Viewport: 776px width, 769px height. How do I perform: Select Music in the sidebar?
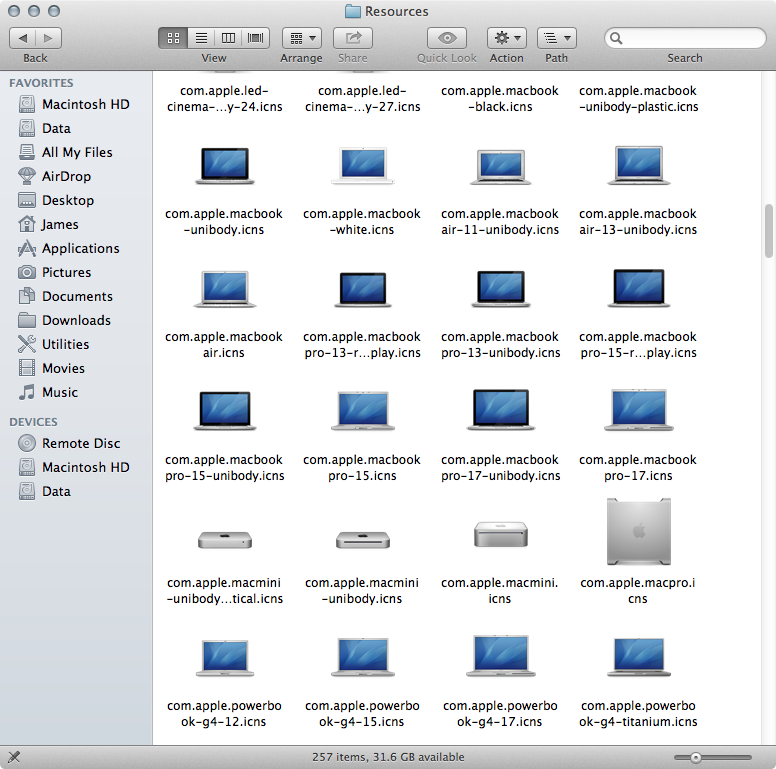(x=76, y=392)
